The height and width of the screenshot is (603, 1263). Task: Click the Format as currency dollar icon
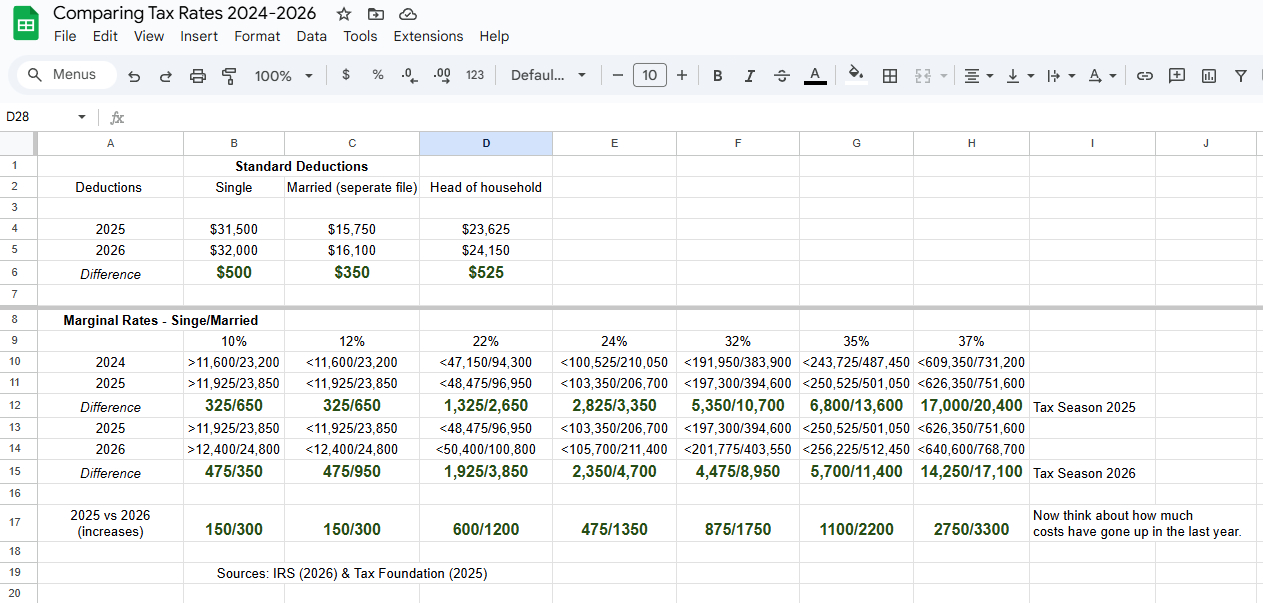(x=346, y=75)
